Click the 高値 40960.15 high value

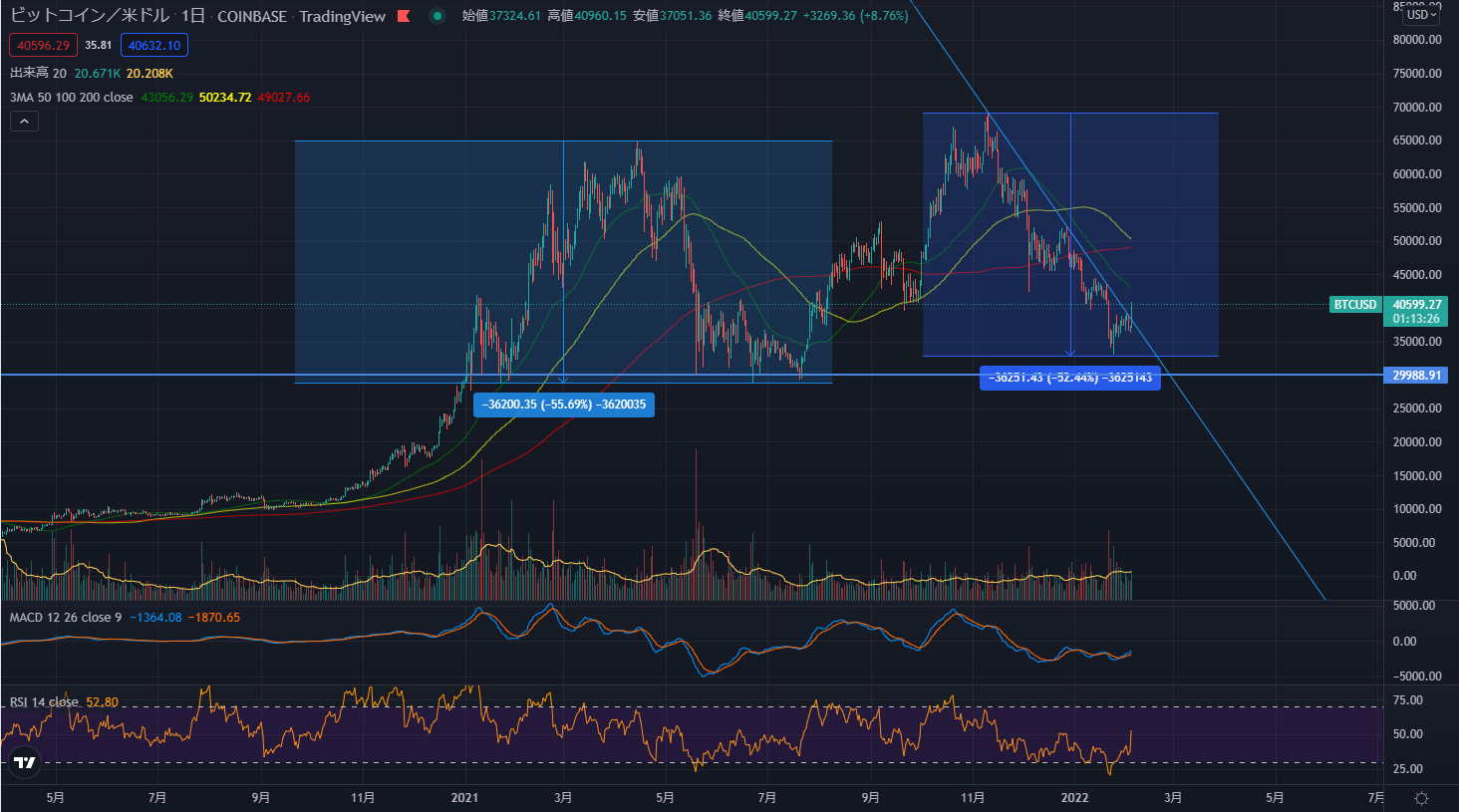[587, 16]
